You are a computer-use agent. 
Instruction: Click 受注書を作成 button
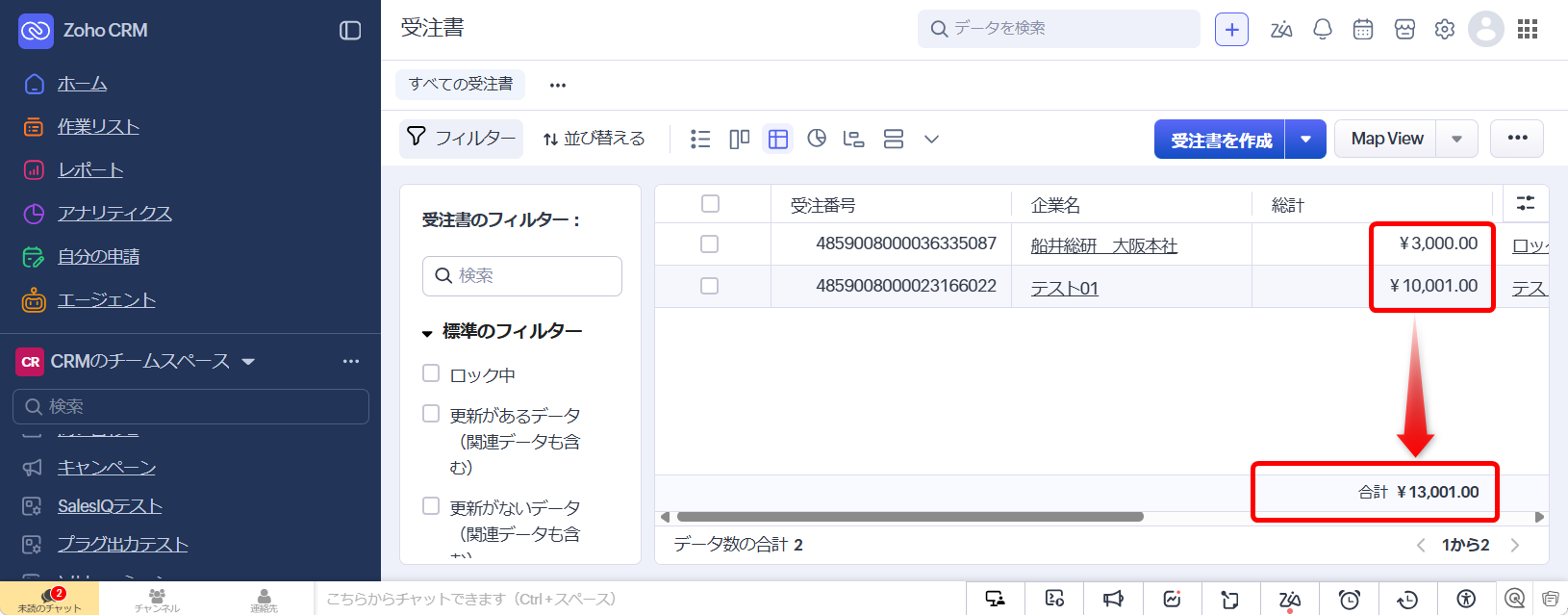click(x=1221, y=140)
